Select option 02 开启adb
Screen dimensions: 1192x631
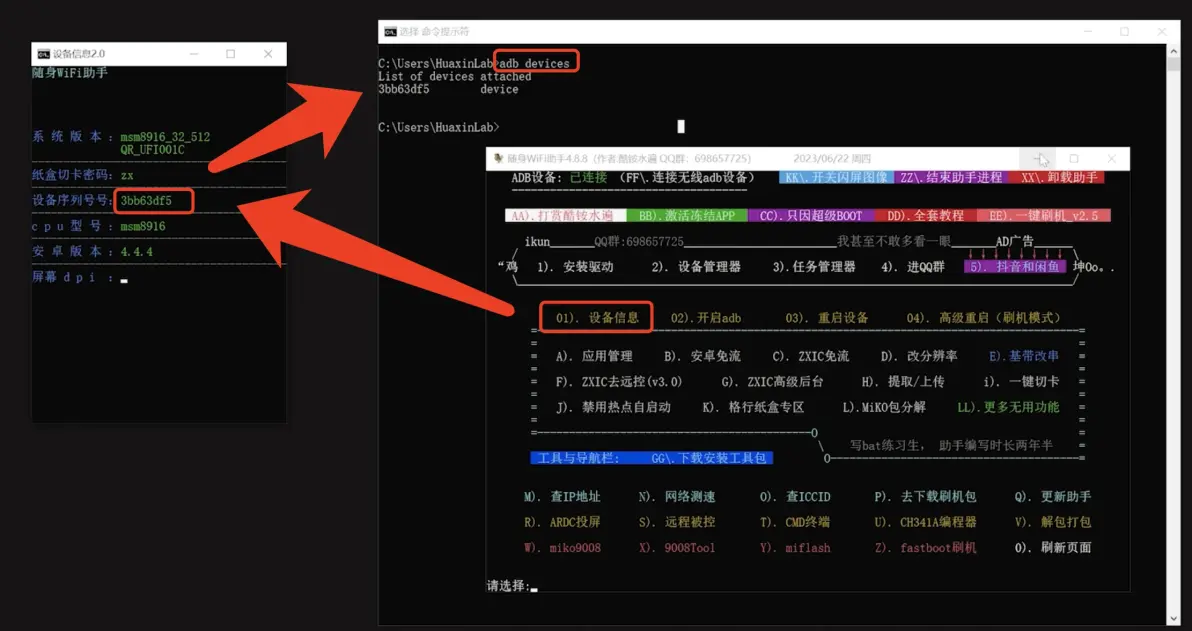click(x=705, y=318)
